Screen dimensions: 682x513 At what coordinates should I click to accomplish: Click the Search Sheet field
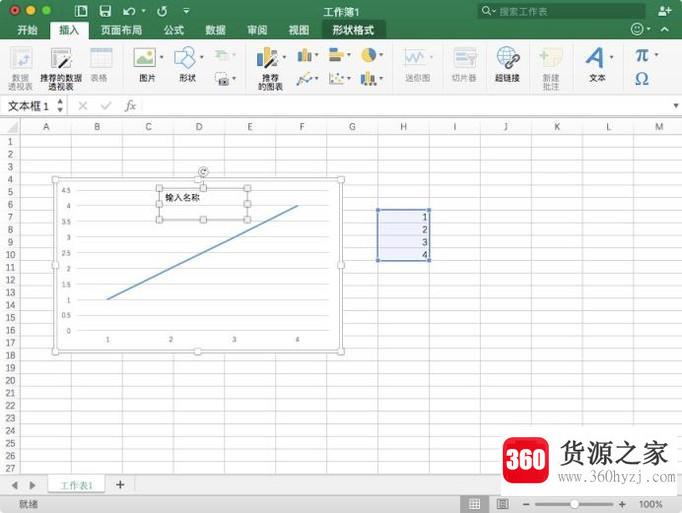pos(562,11)
